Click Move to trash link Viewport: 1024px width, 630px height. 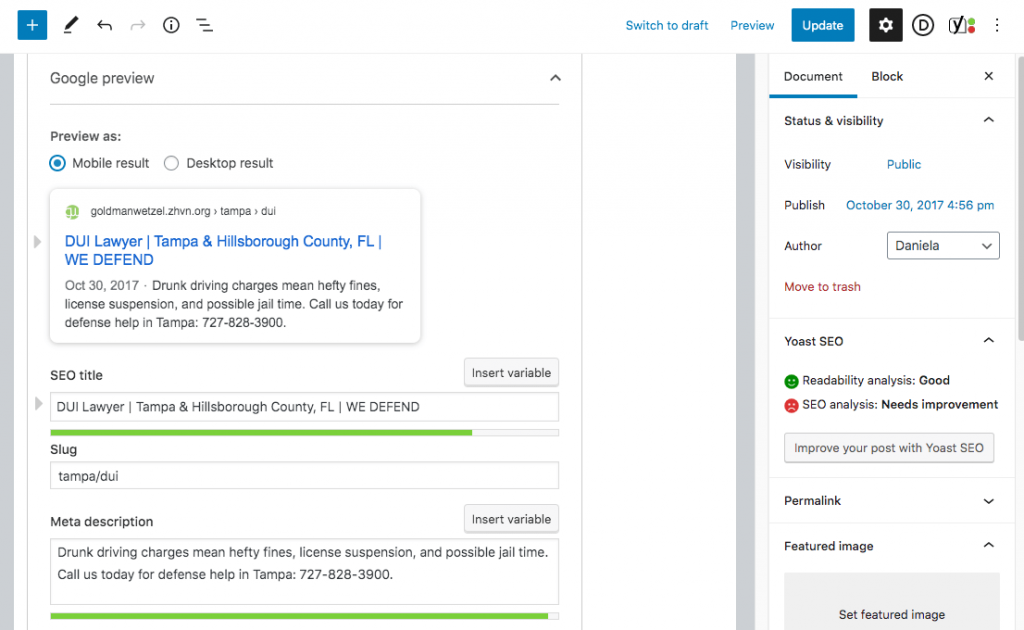tap(822, 287)
